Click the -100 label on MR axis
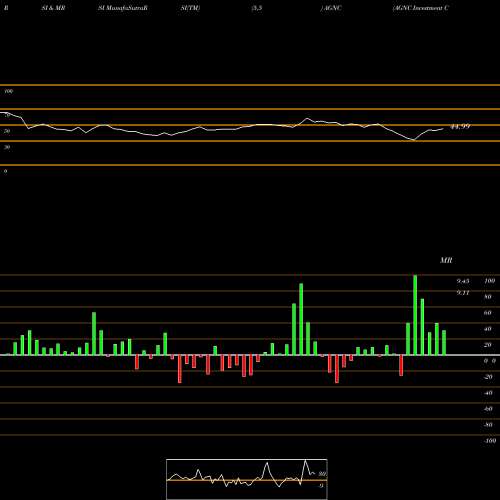The width and height of the screenshot is (500, 500). 490,441
